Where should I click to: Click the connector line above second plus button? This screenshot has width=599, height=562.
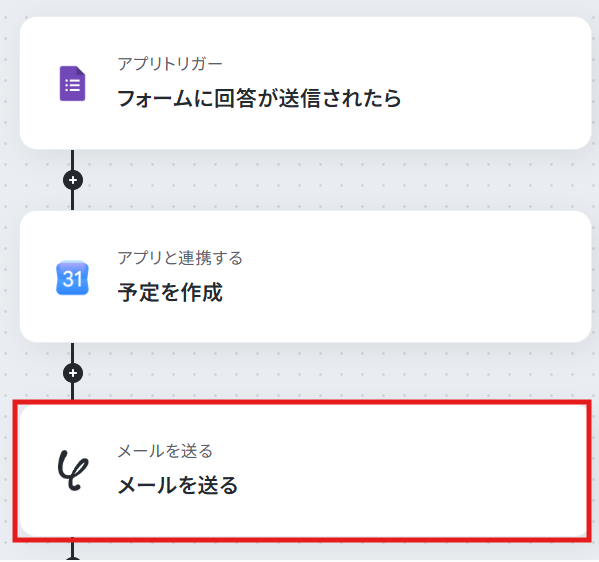73,353
